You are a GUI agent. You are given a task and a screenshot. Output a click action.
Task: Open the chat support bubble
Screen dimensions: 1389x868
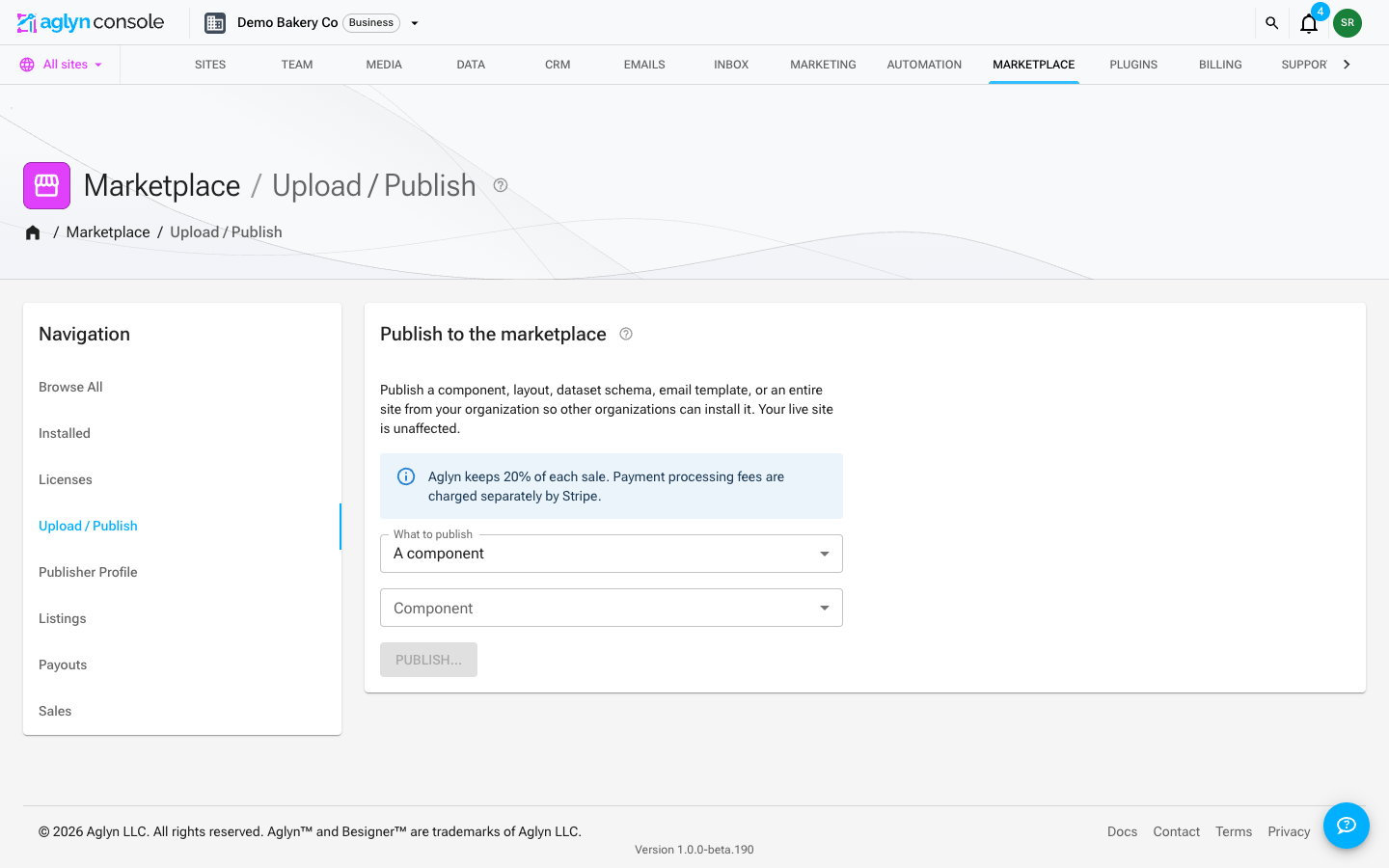click(1347, 826)
